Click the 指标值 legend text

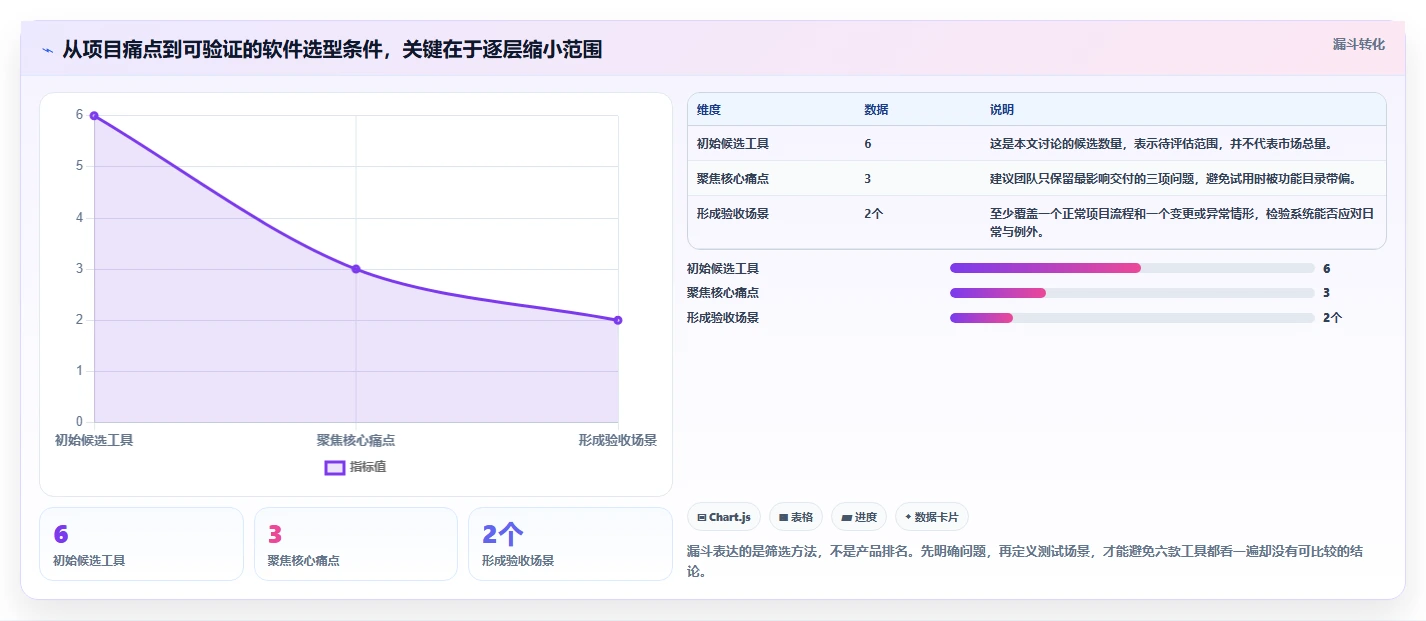(368, 467)
